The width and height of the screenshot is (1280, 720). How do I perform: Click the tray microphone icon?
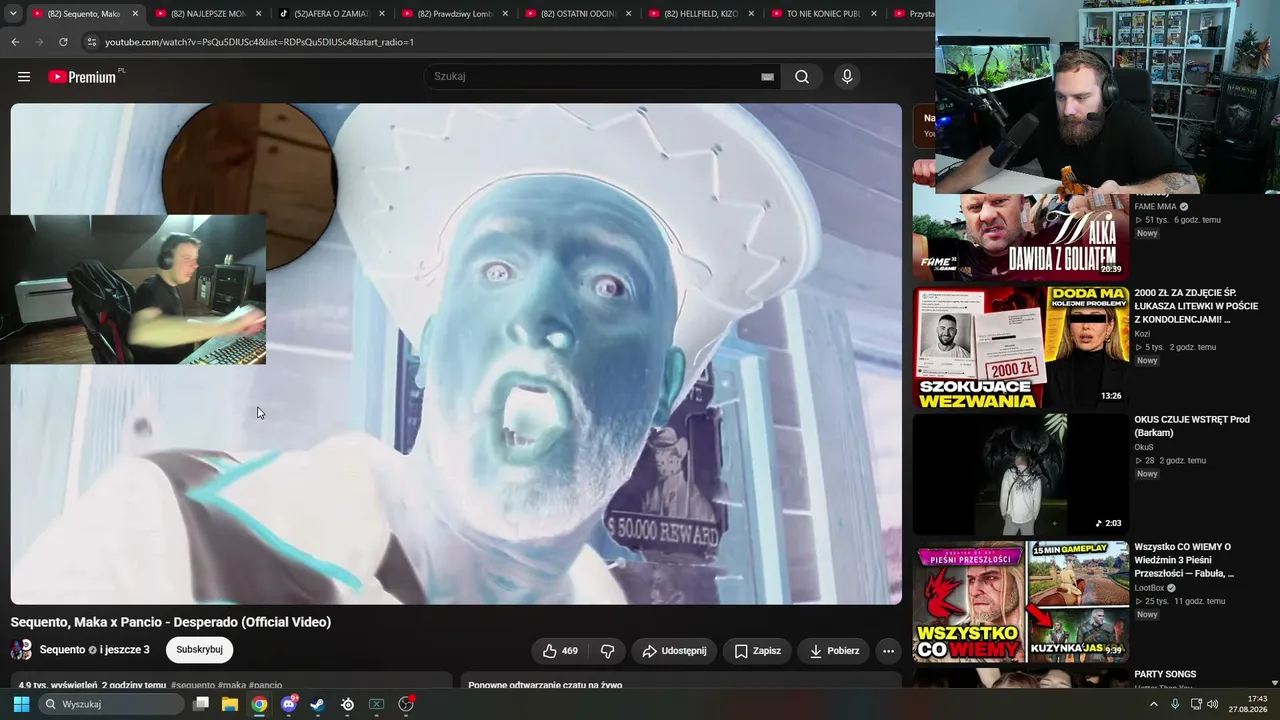point(1175,704)
